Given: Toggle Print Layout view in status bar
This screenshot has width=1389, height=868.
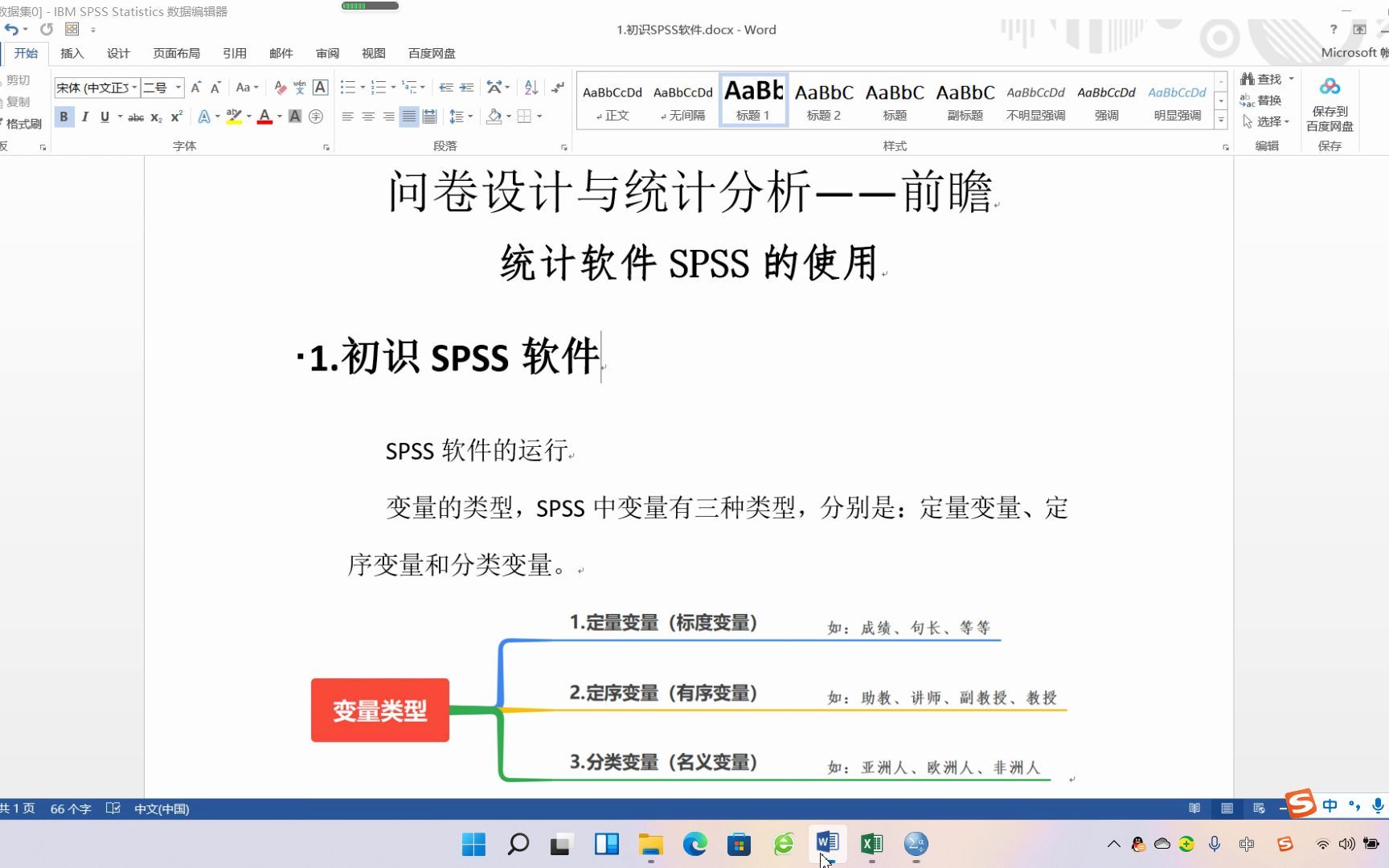Looking at the screenshot, I should pos(1227,809).
